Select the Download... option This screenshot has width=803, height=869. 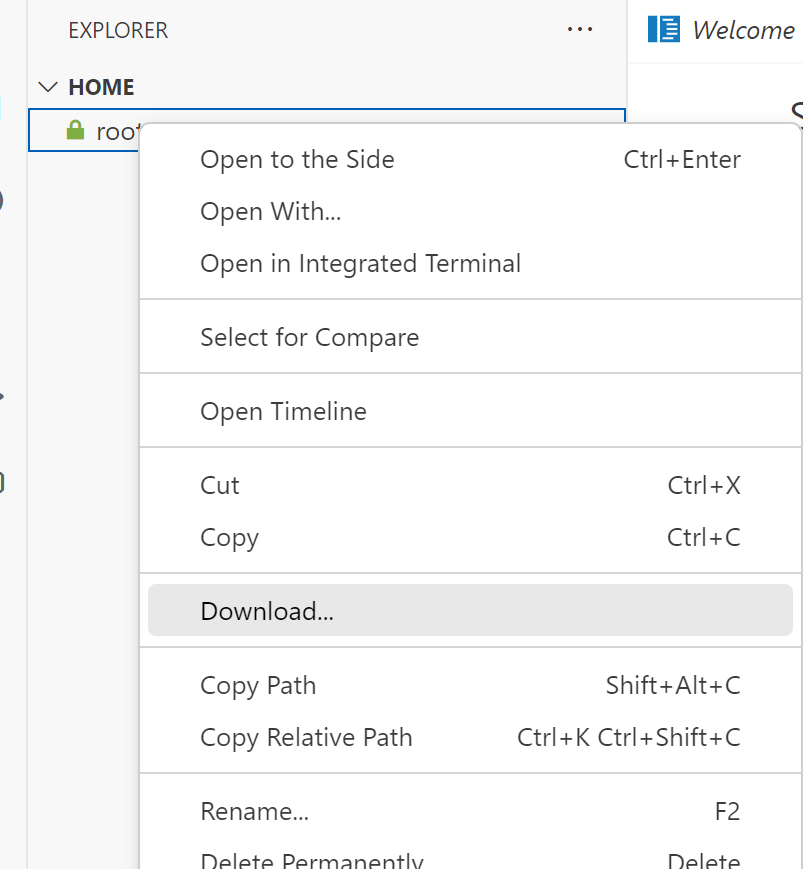tap(267, 611)
